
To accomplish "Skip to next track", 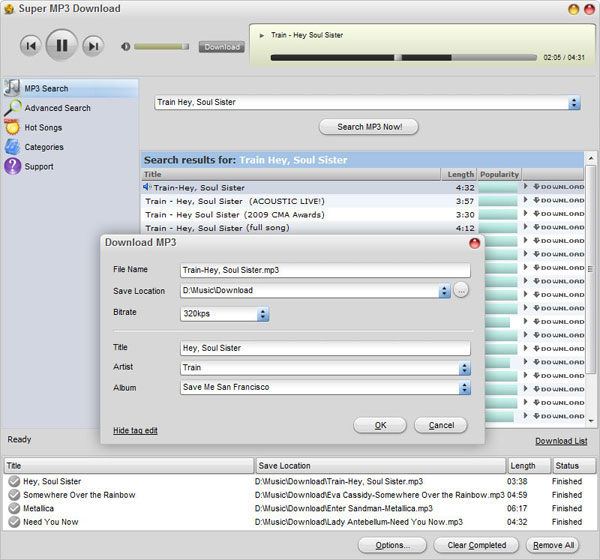I will [x=93, y=46].
